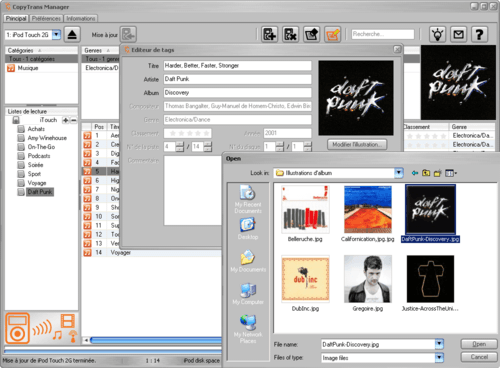Expand the Files of type dropdown
Image resolution: width=500 pixels, height=368 pixels.
(x=439, y=358)
